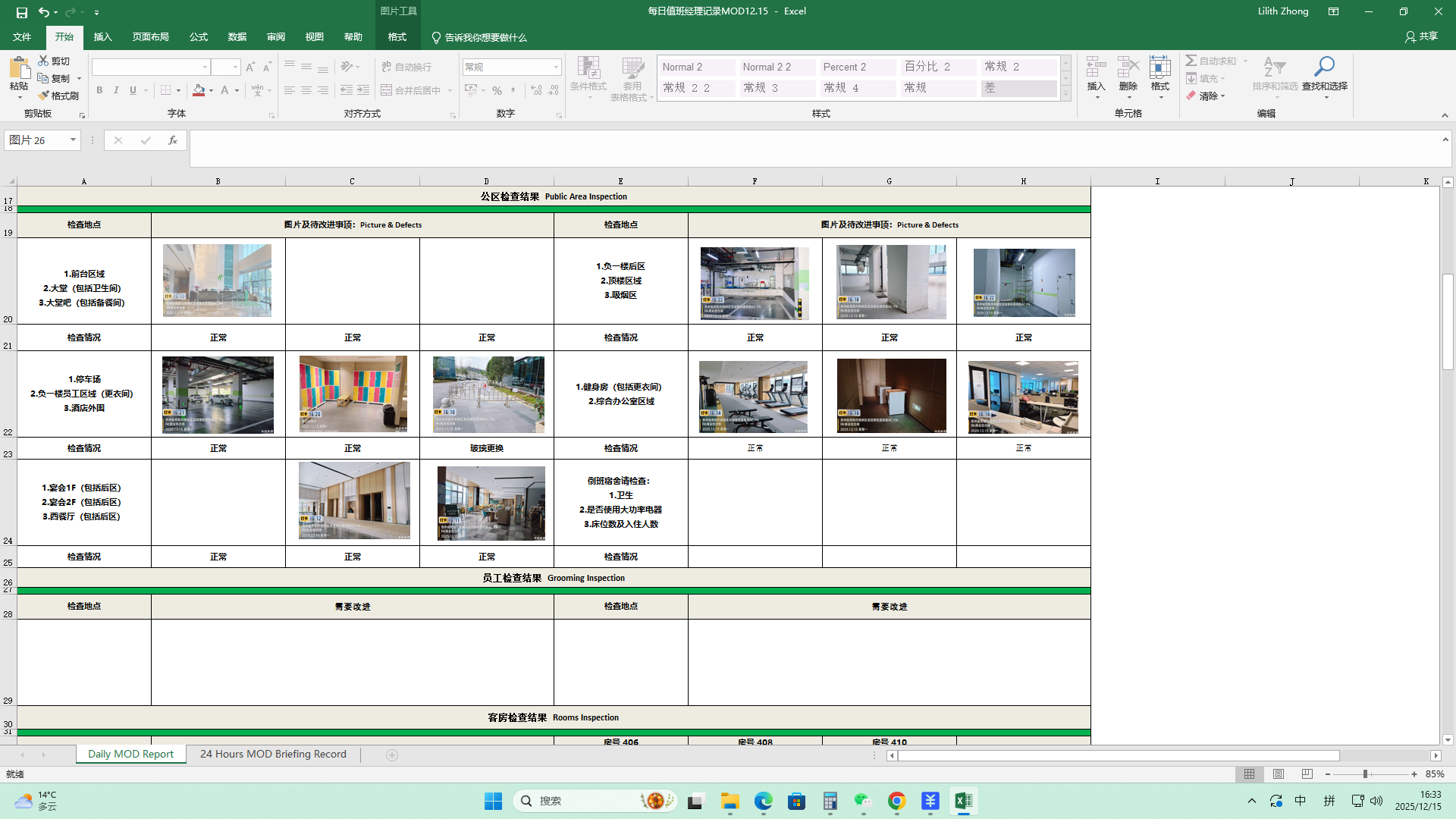Click the zoom slider handle
Image resolution: width=1456 pixels, height=819 pixels.
tap(1365, 774)
